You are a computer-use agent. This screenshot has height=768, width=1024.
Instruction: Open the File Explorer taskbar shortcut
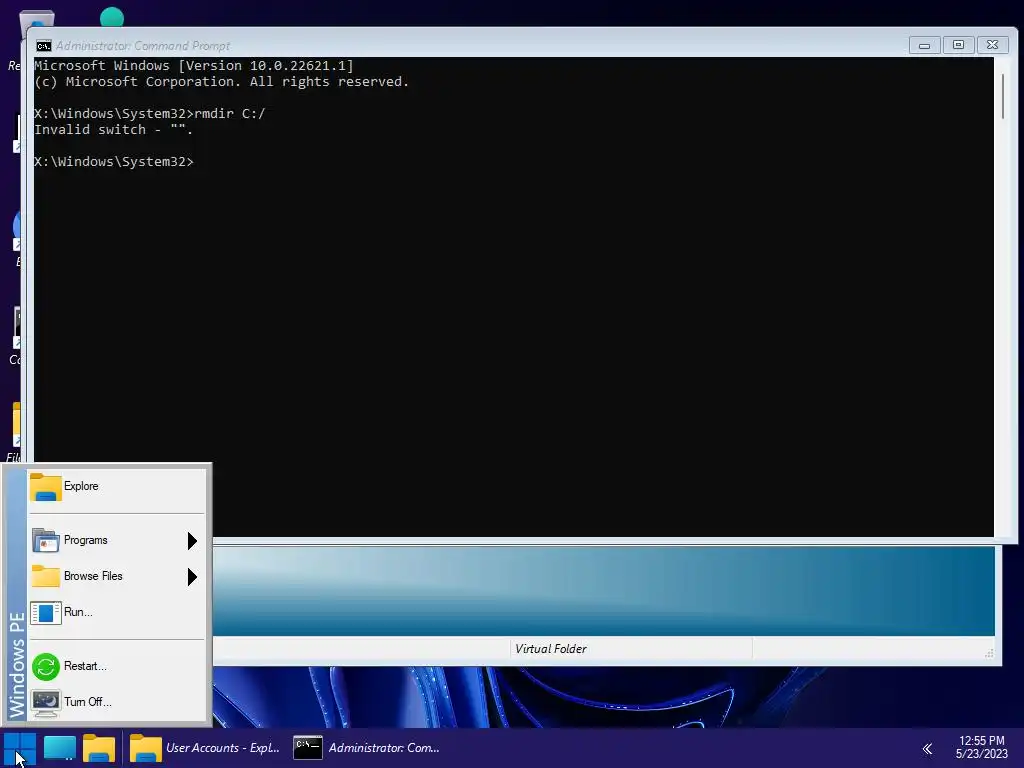(x=99, y=748)
